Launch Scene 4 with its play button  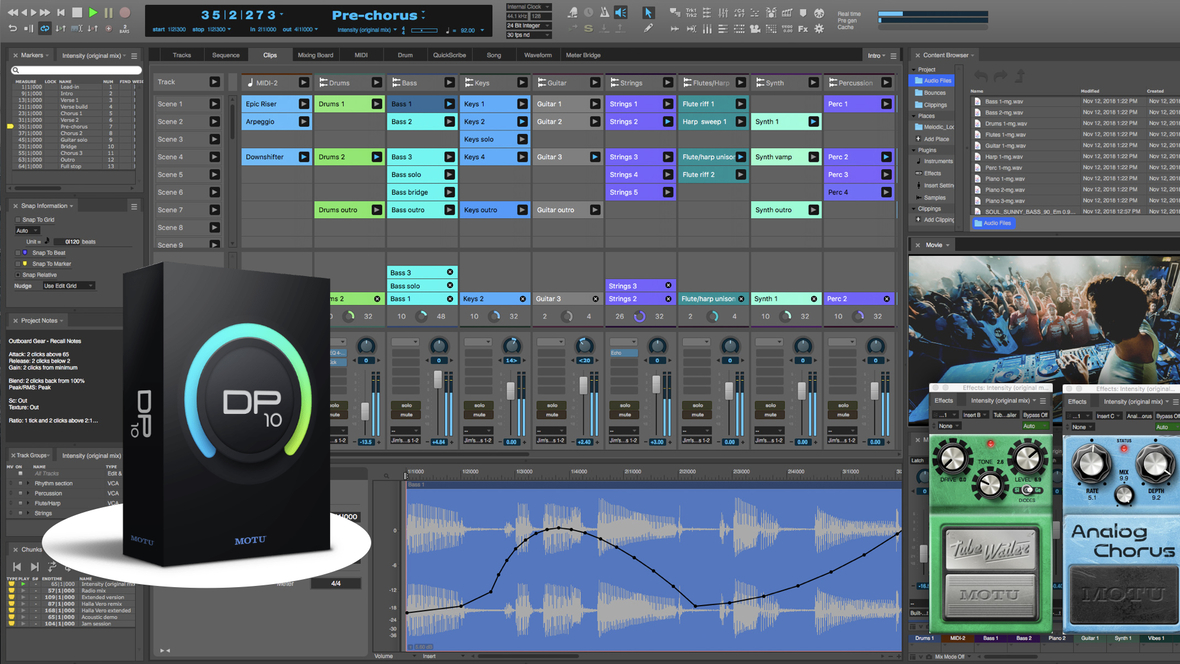click(214, 157)
